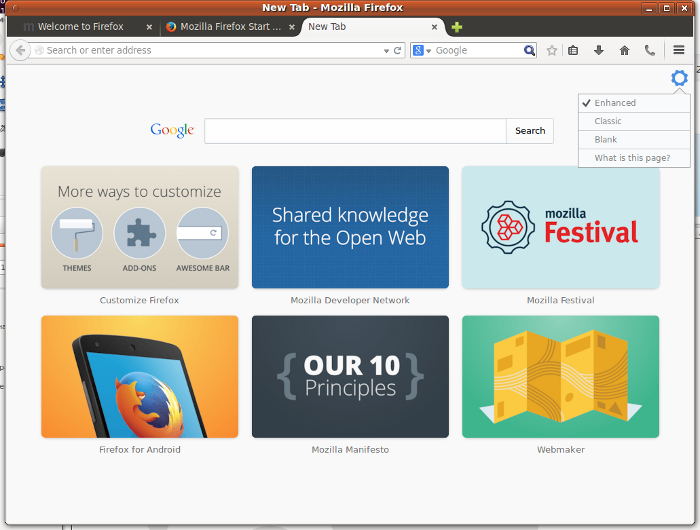700x530 pixels.
Task: Select the Blank new tab option
Action: pos(634,140)
